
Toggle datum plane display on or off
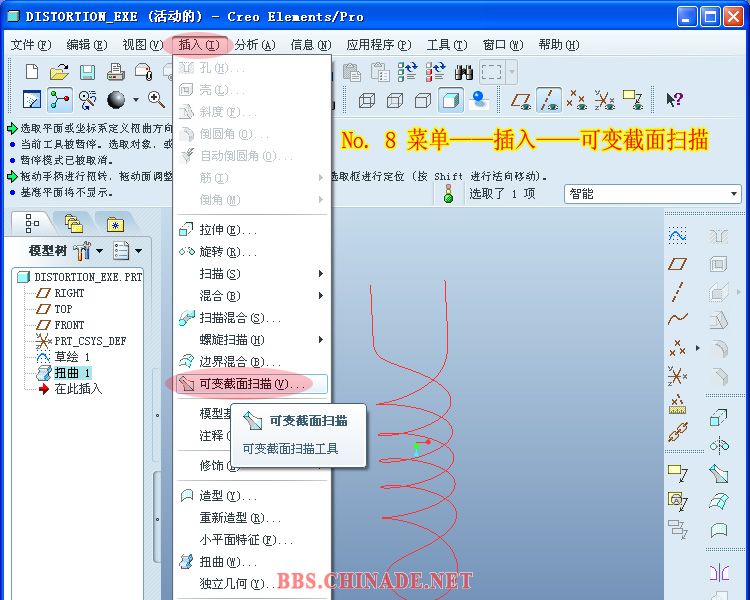520,100
